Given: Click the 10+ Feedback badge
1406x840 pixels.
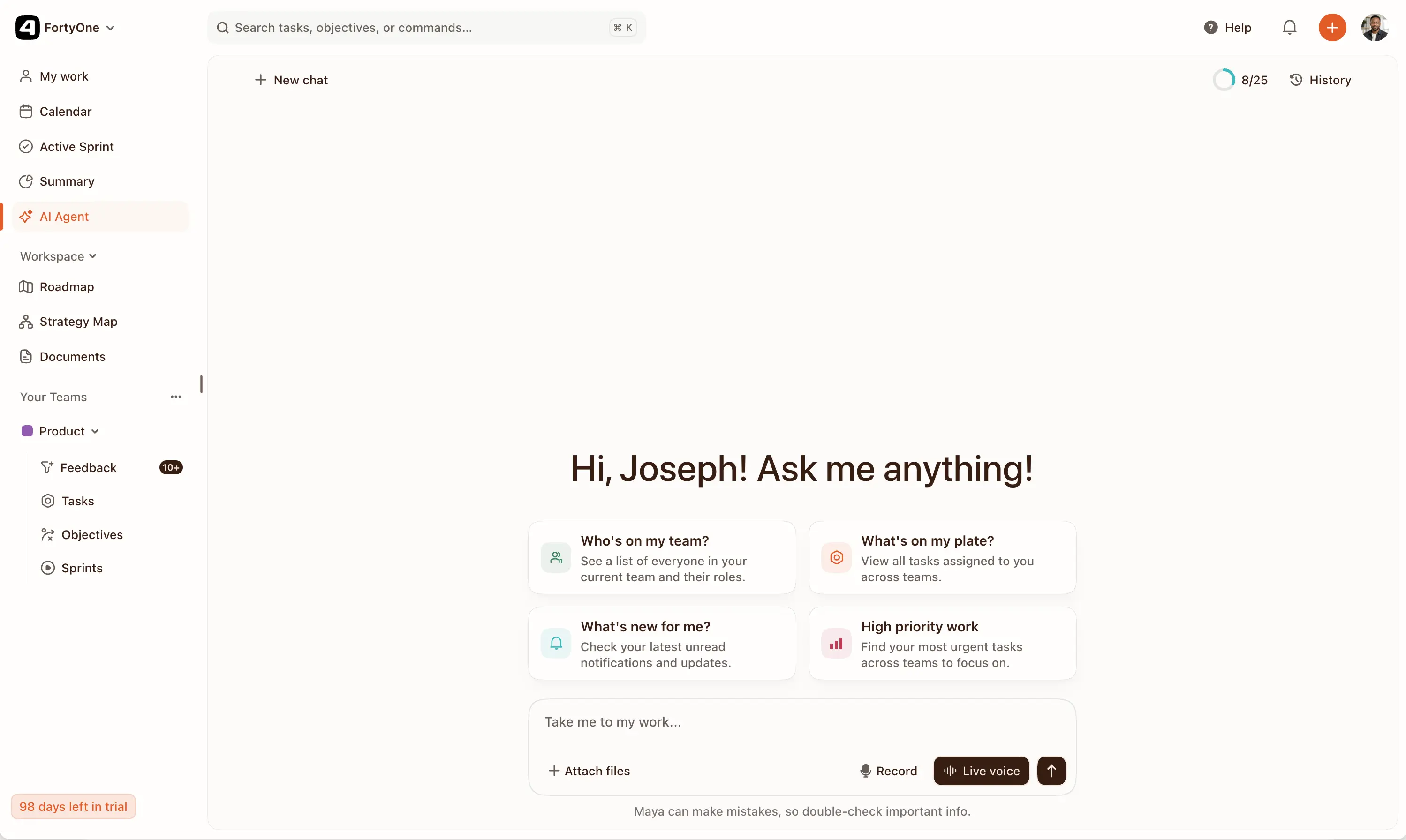Looking at the screenshot, I should (x=171, y=467).
